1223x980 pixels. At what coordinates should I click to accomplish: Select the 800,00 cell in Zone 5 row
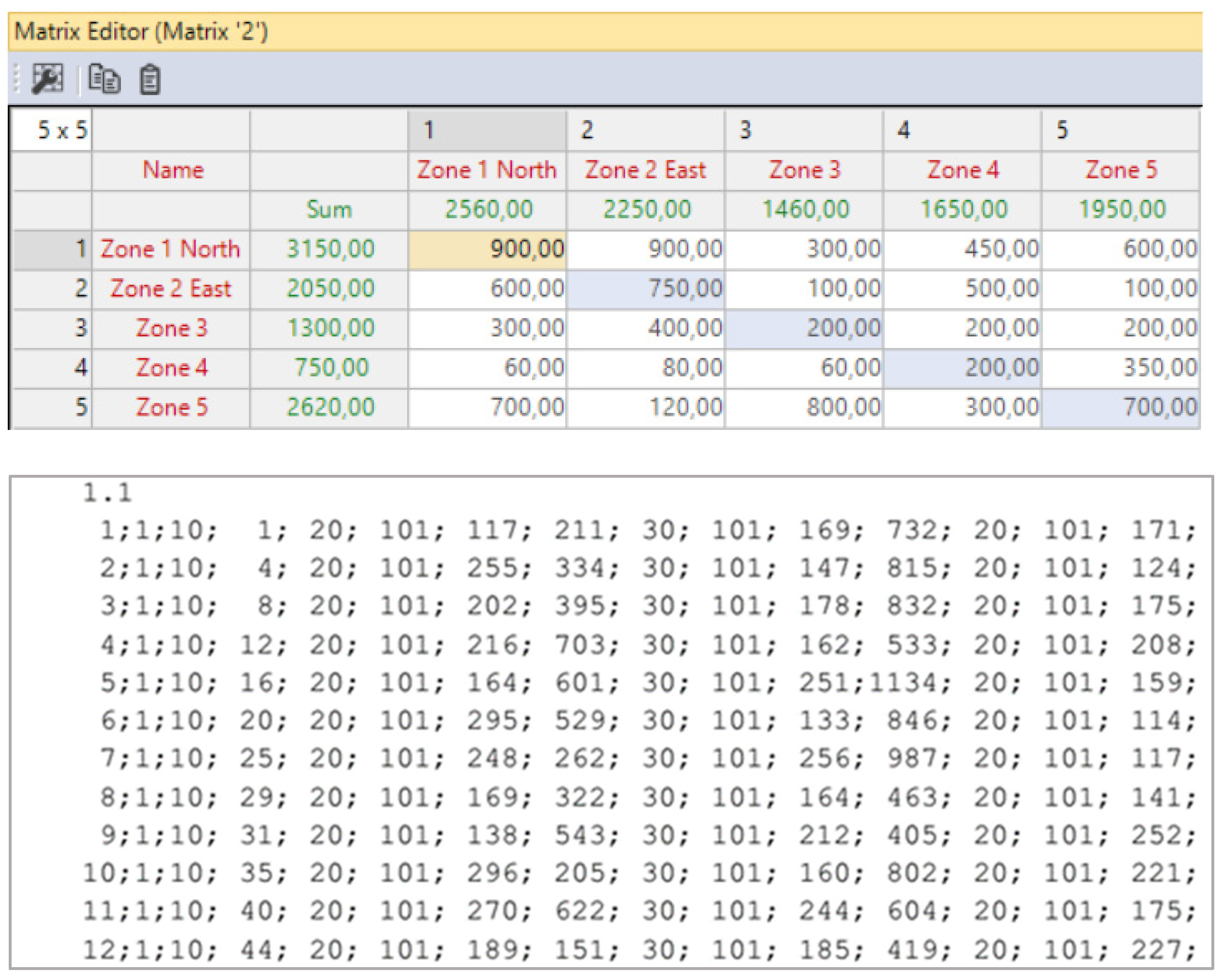pos(804,407)
